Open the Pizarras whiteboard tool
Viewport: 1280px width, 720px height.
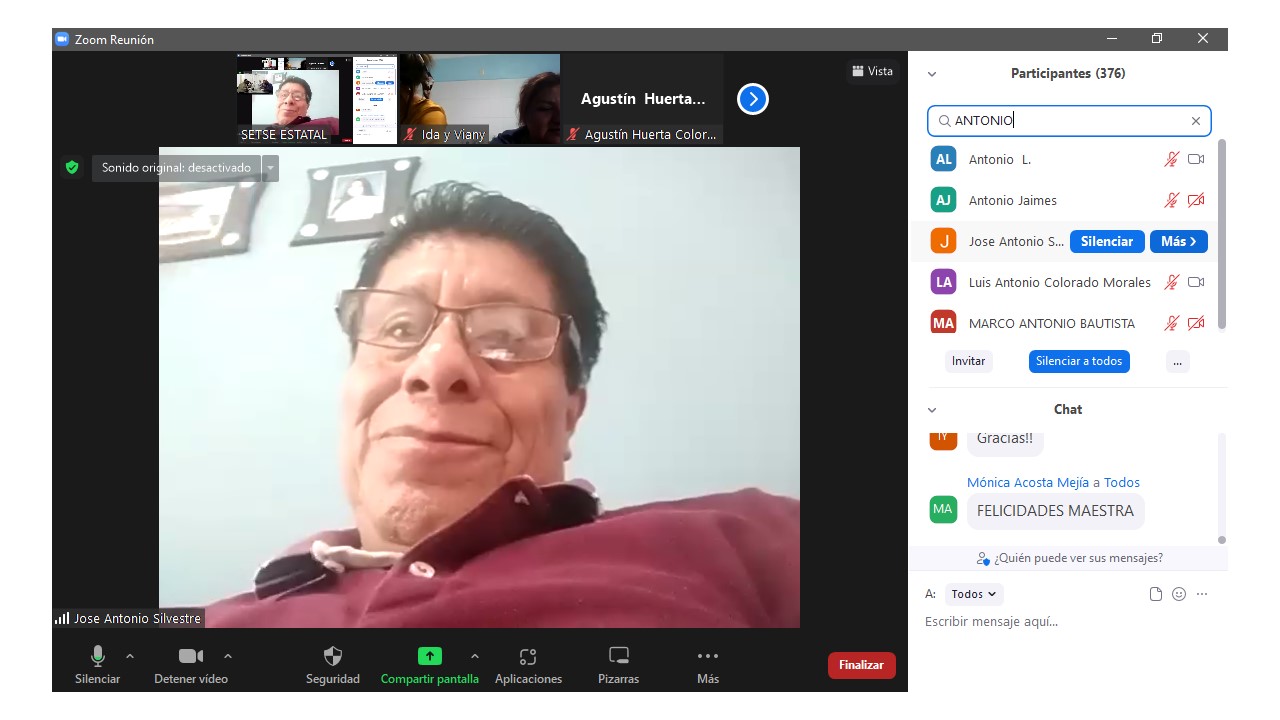[x=619, y=657]
